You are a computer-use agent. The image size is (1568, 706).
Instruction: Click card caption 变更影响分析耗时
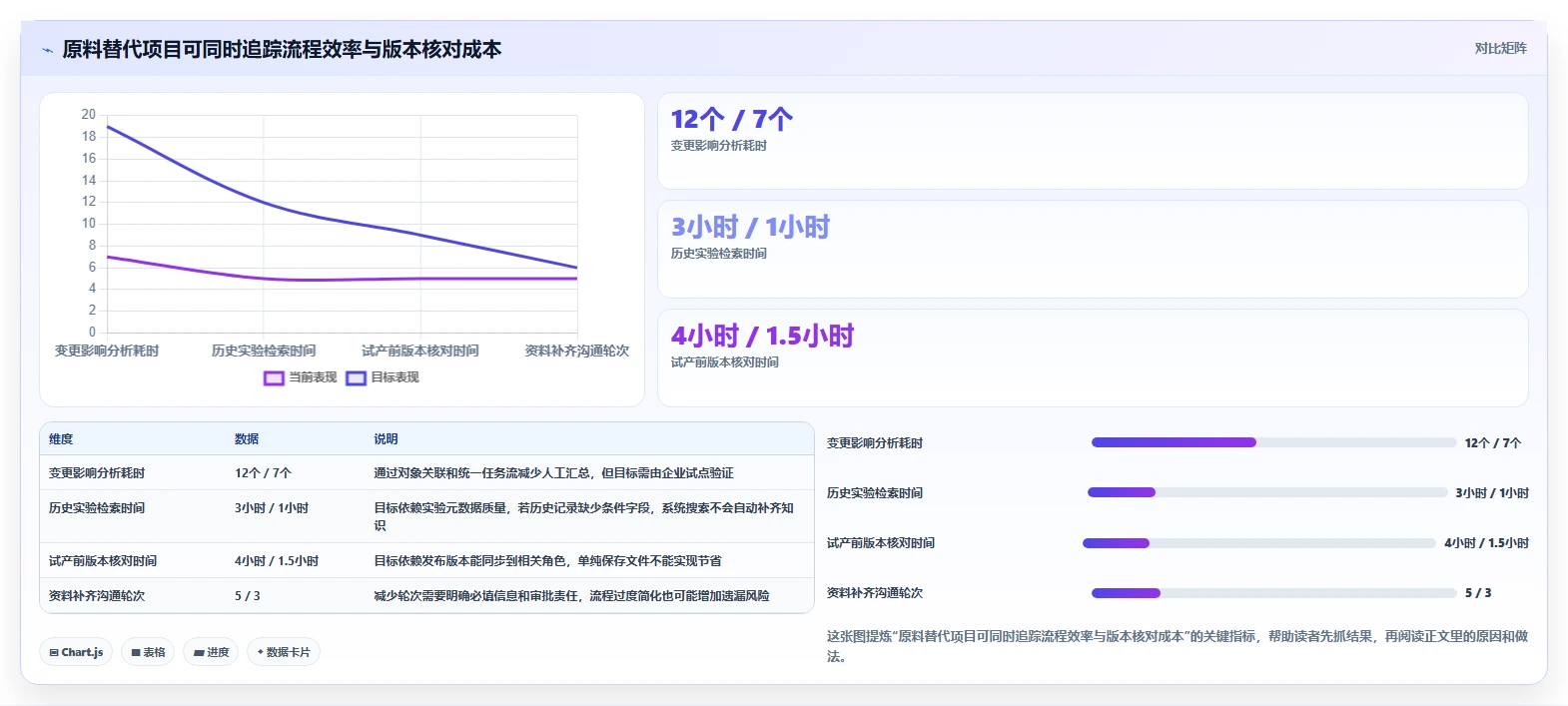click(719, 146)
